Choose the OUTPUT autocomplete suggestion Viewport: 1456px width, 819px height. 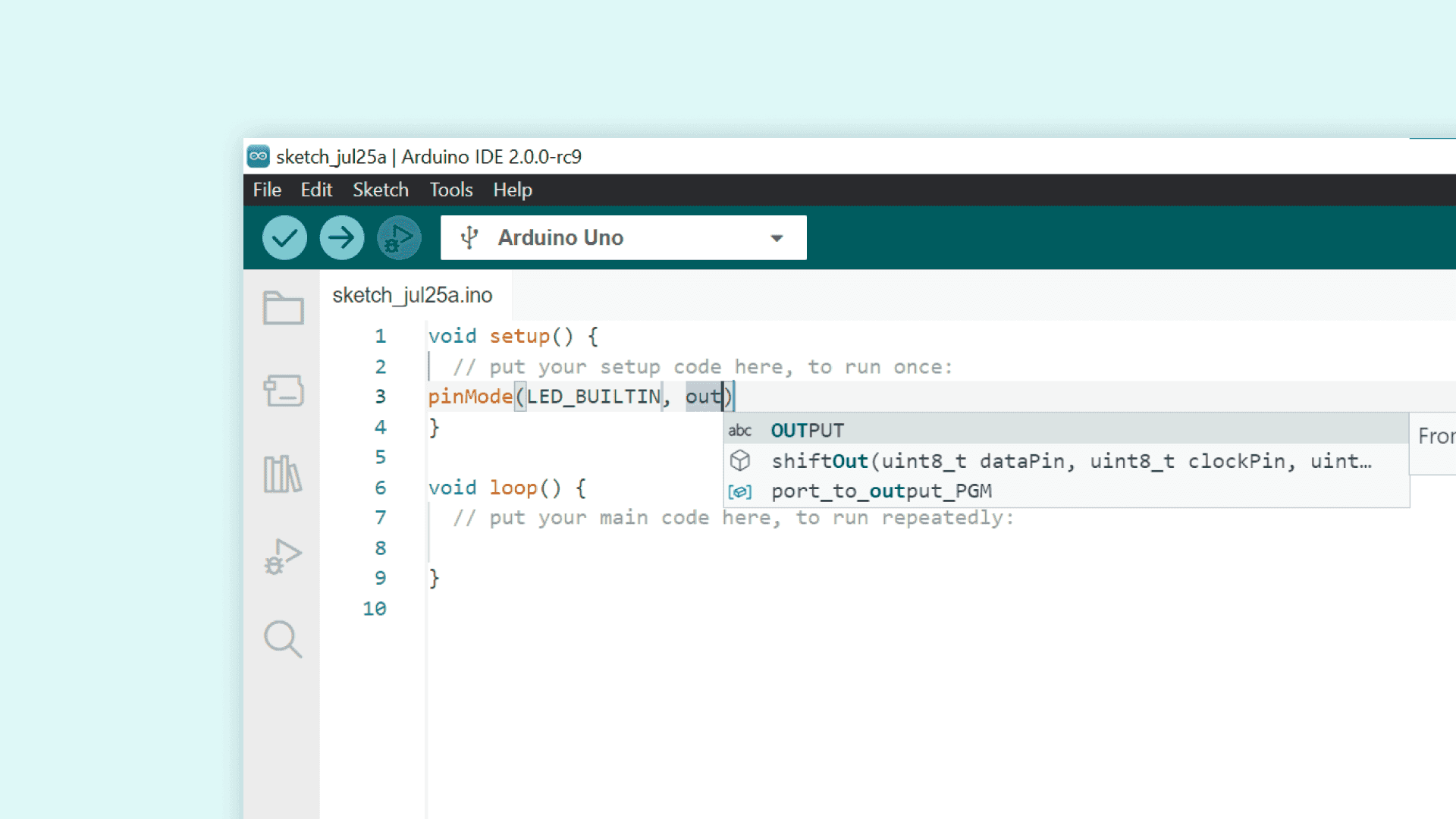807,431
